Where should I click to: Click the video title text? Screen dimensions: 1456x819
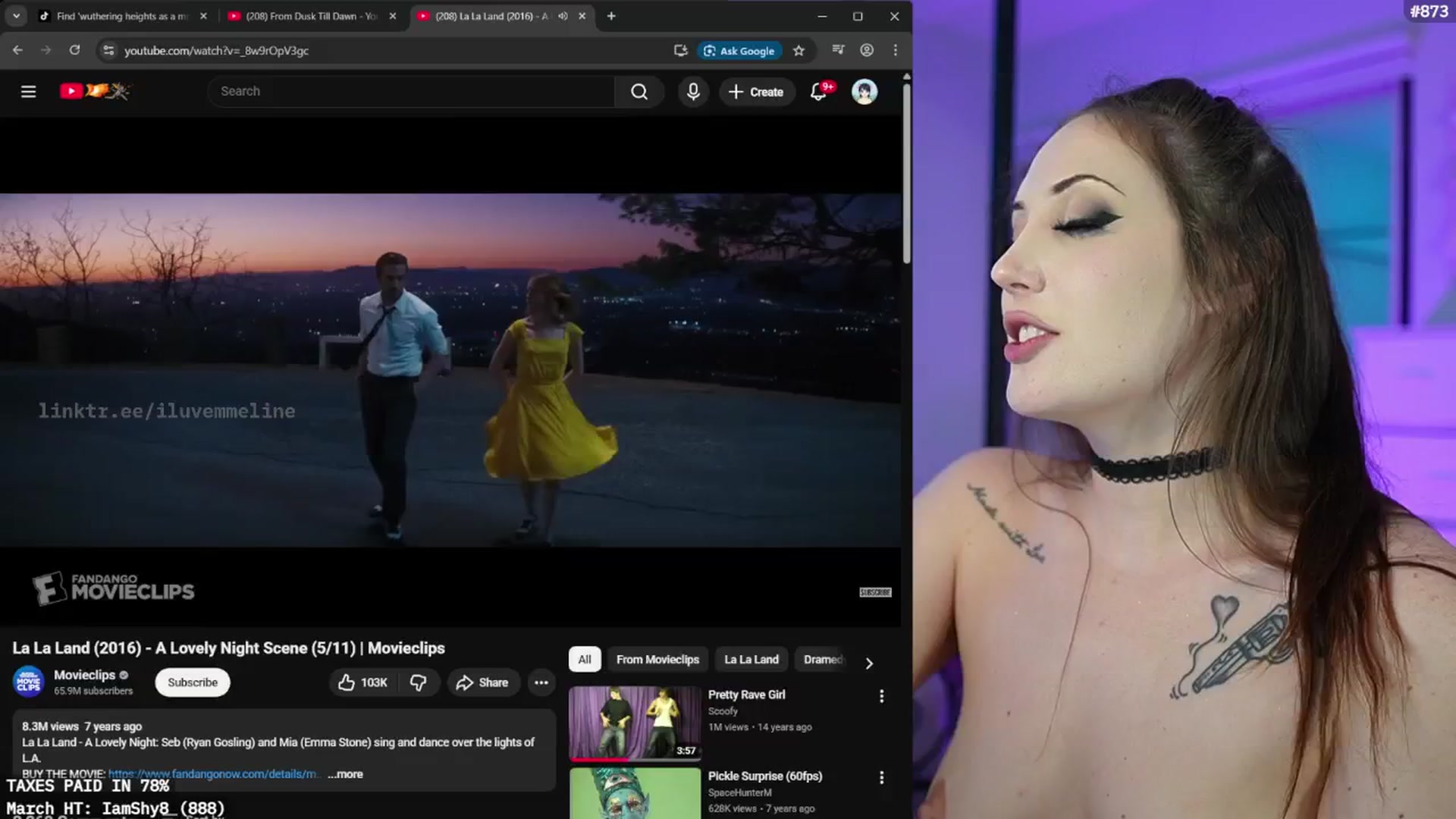(x=228, y=648)
